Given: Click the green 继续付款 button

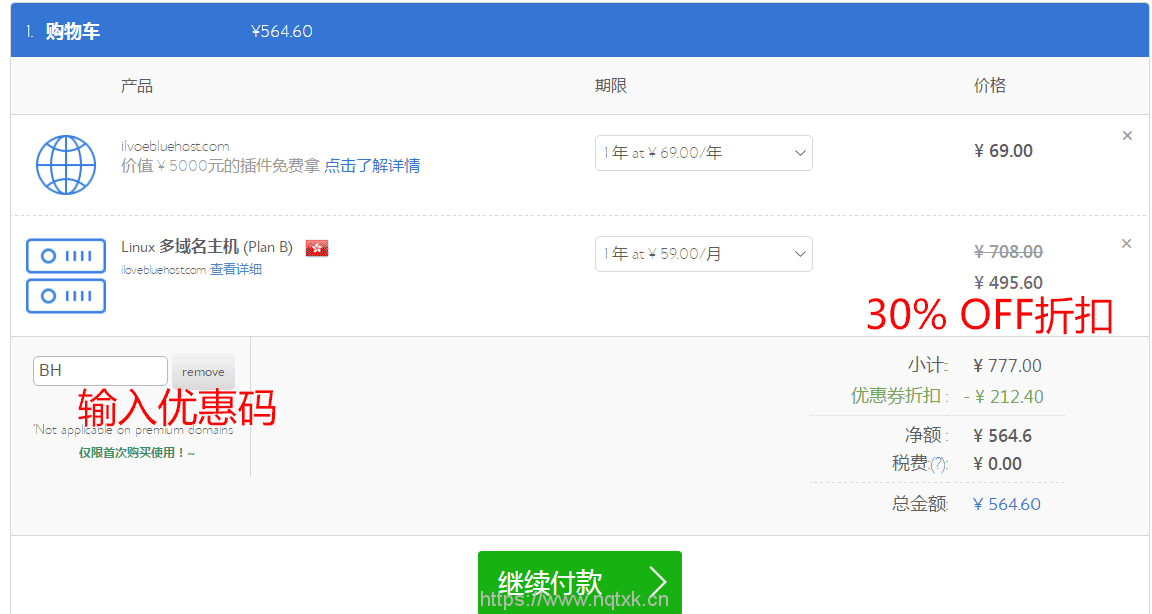Looking at the screenshot, I should [x=579, y=582].
